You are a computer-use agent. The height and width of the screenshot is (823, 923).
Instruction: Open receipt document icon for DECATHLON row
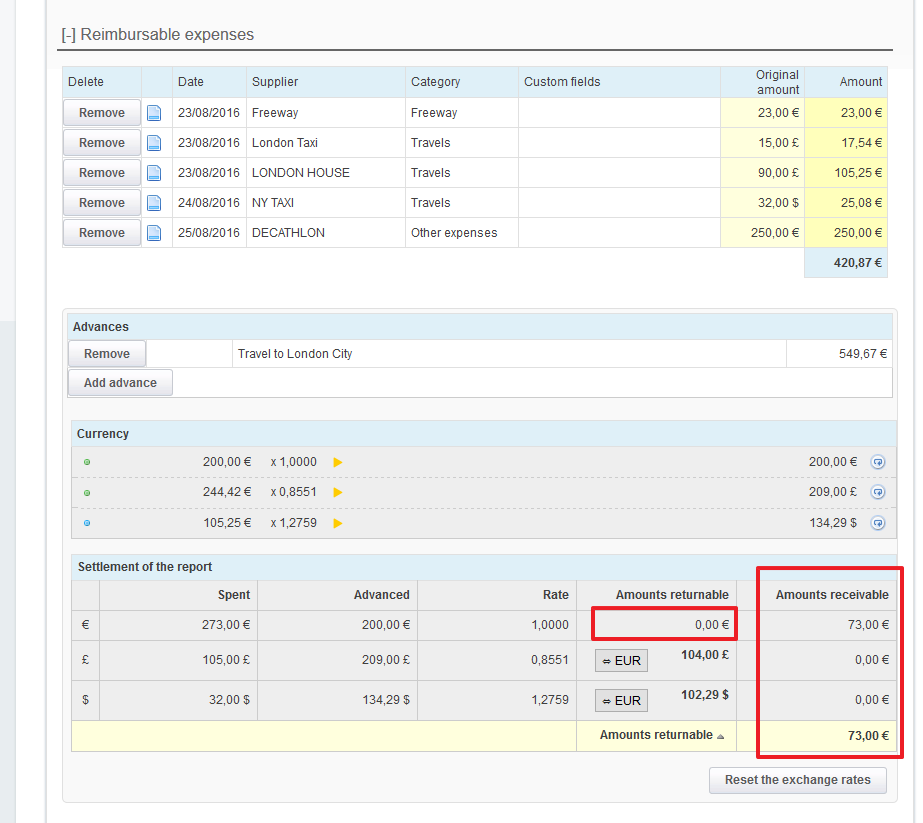[x=154, y=233]
